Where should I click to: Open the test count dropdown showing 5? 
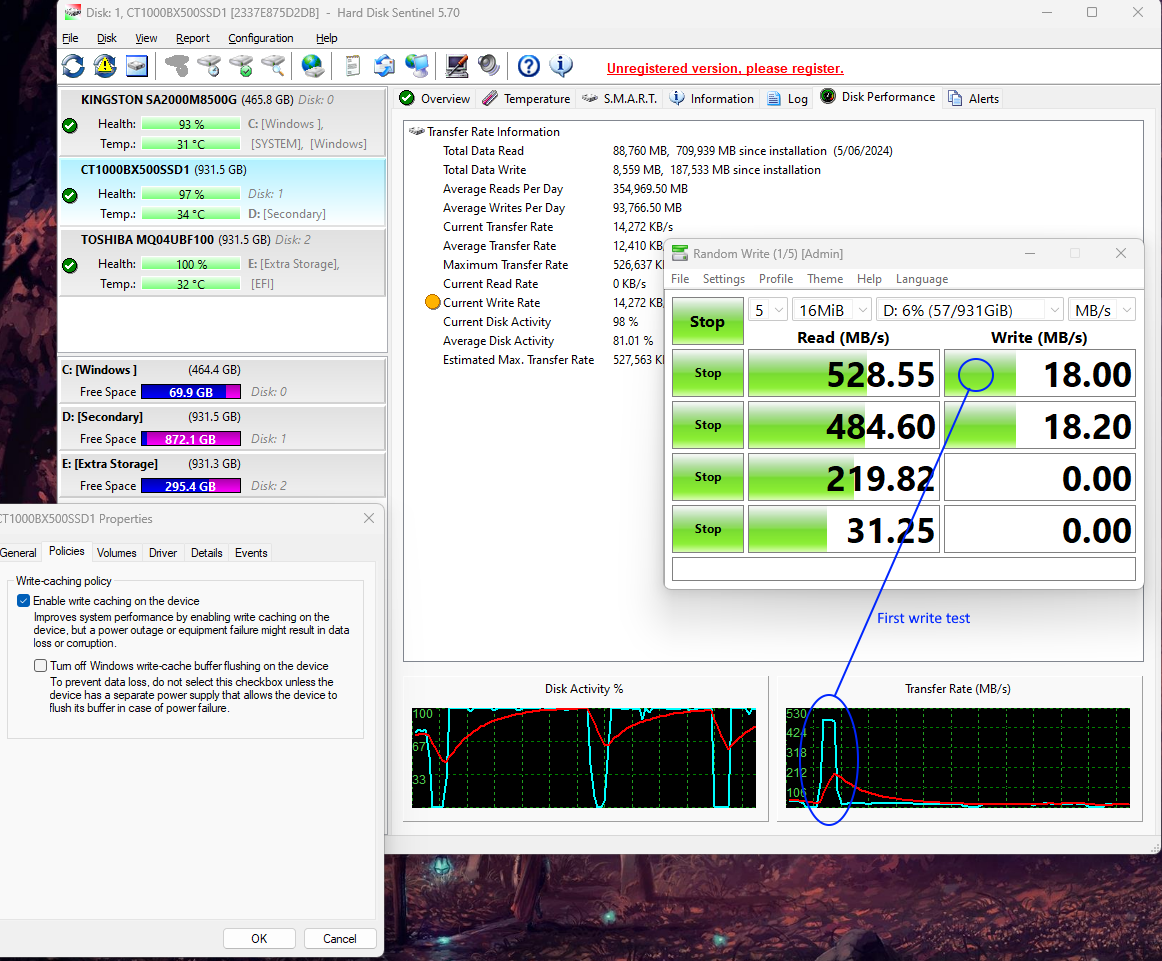tap(768, 310)
